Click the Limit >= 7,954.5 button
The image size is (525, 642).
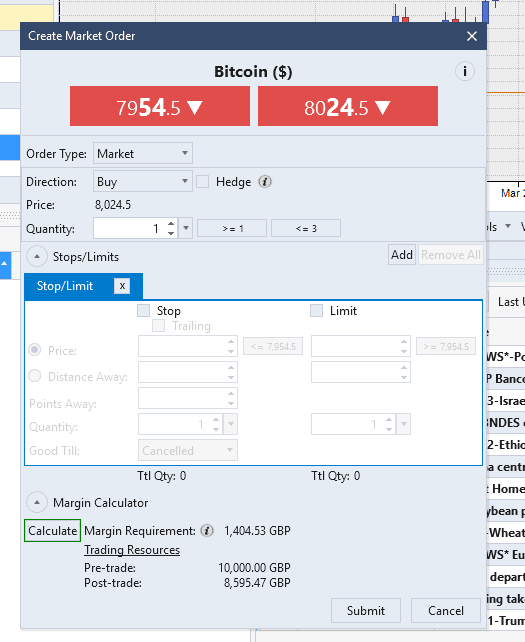[x=446, y=346]
